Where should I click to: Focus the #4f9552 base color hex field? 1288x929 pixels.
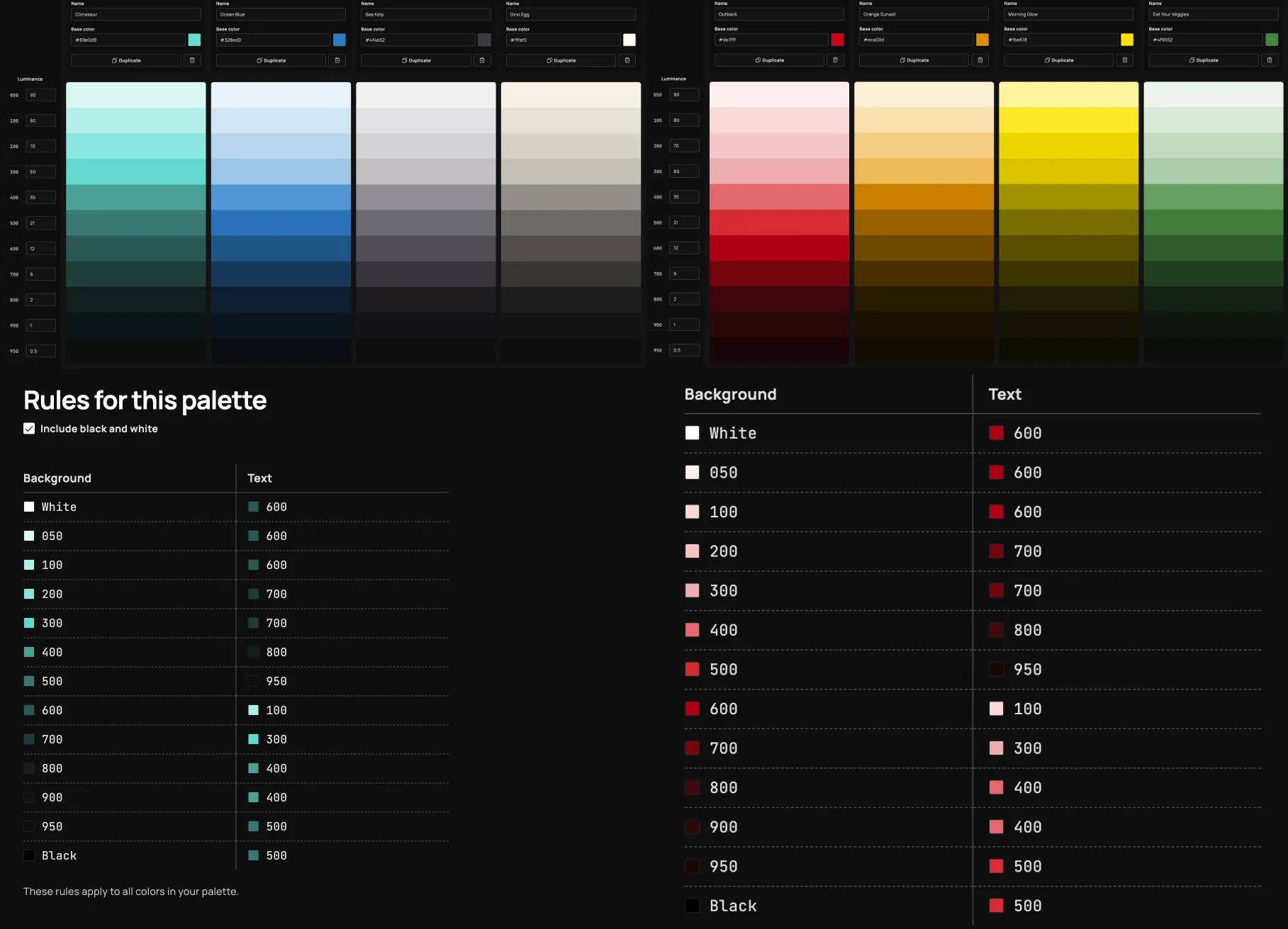[1206, 40]
